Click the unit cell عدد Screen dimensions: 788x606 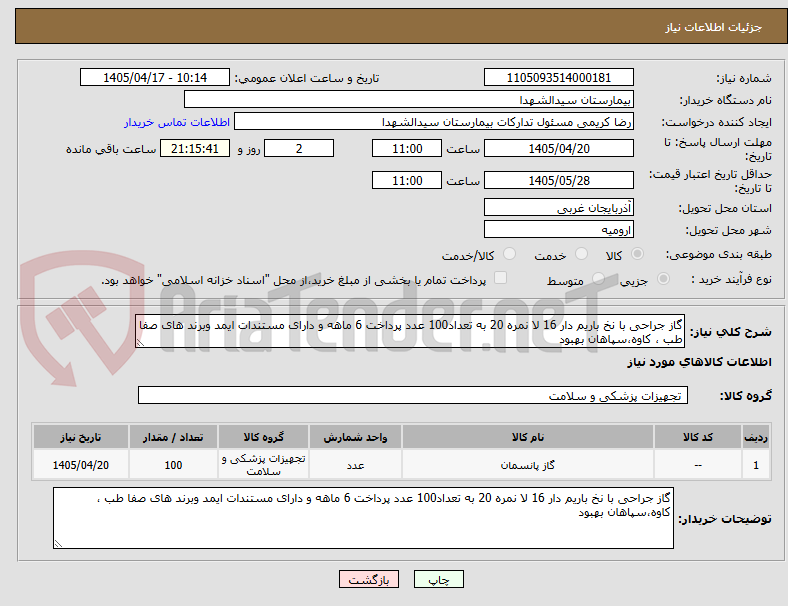(x=355, y=465)
